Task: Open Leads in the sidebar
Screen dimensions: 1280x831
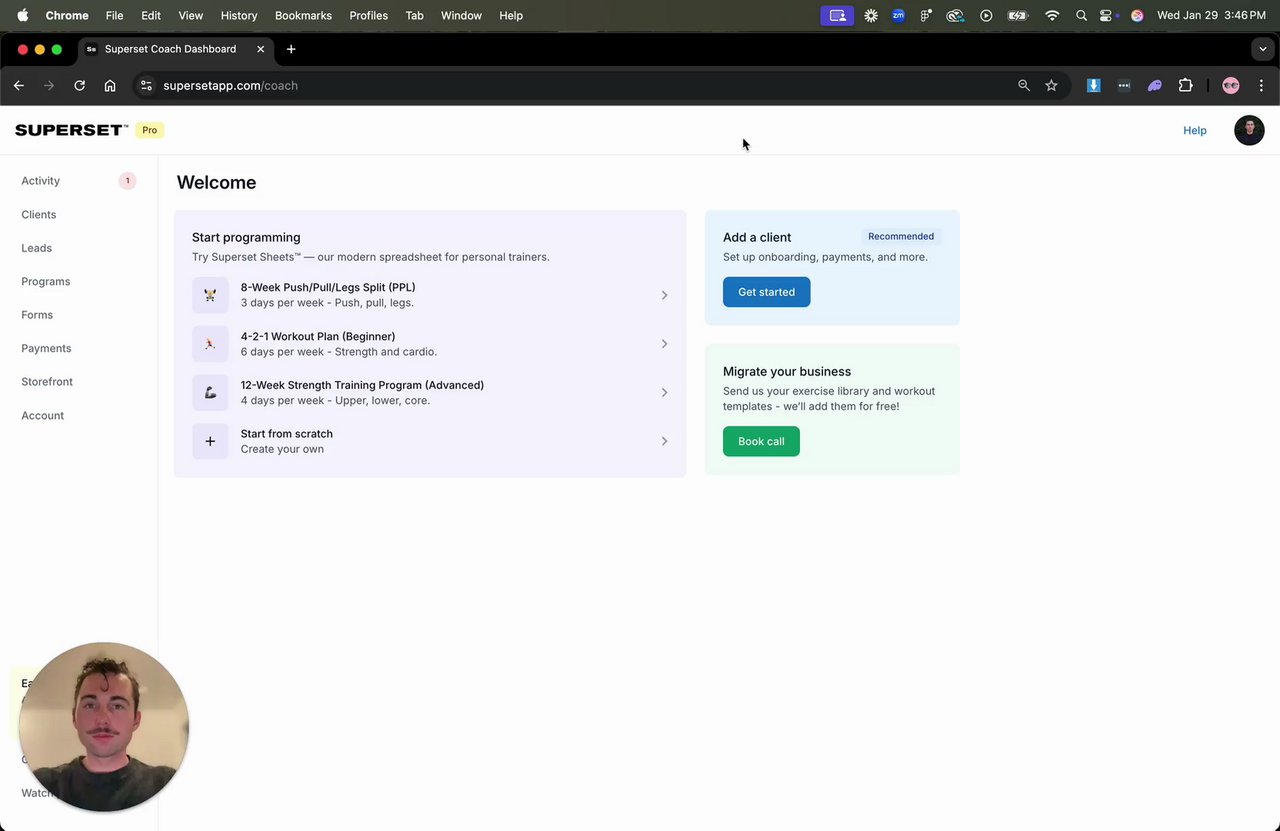Action: pyautogui.click(x=37, y=248)
